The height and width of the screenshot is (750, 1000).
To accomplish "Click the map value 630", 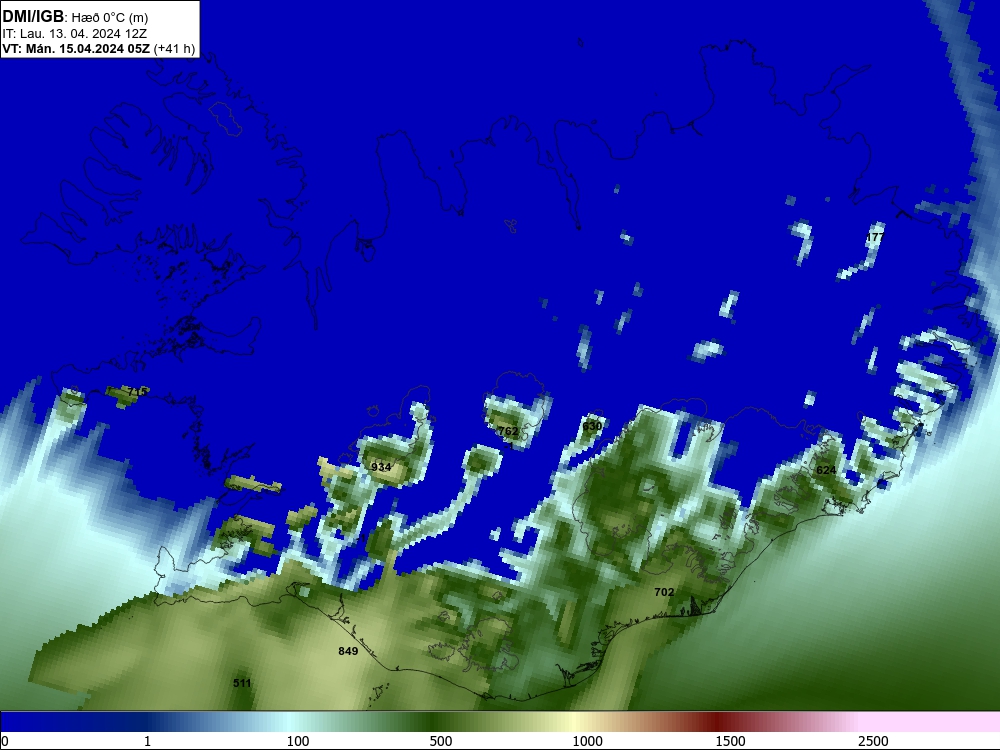I will [592, 426].
